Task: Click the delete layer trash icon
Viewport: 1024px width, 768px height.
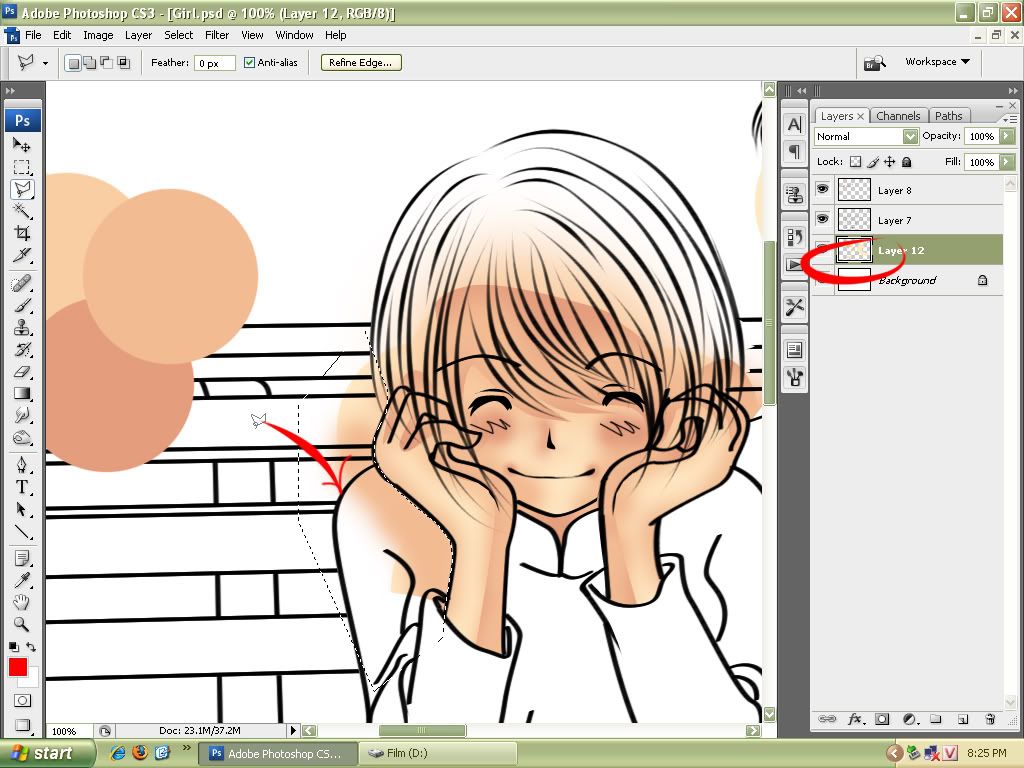Action: click(990, 719)
